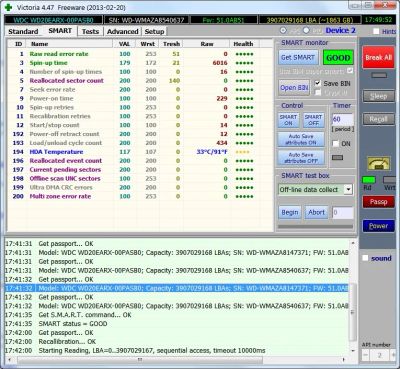
Task: Select the Power-off retract count row
Action: click(x=140, y=134)
